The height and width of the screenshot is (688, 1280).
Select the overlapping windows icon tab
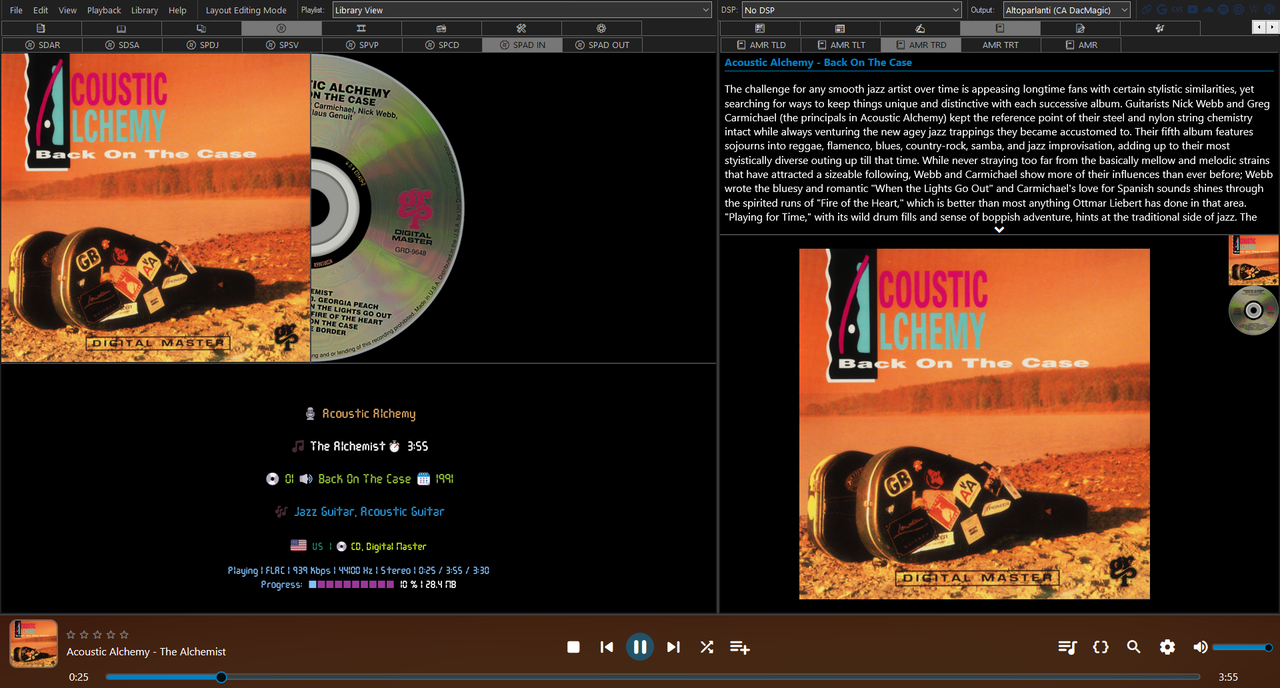[x=201, y=28]
